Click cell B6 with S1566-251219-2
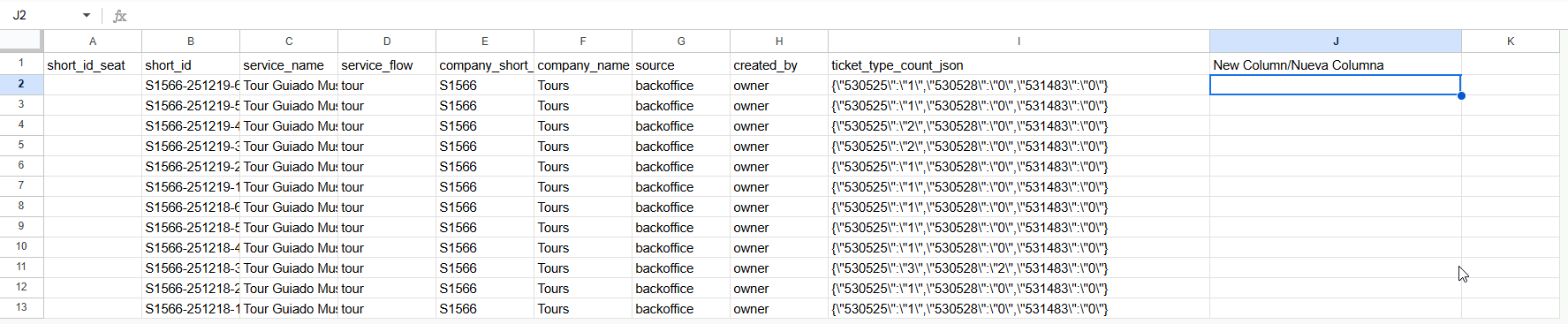The width and height of the screenshot is (1568, 324). [191, 166]
